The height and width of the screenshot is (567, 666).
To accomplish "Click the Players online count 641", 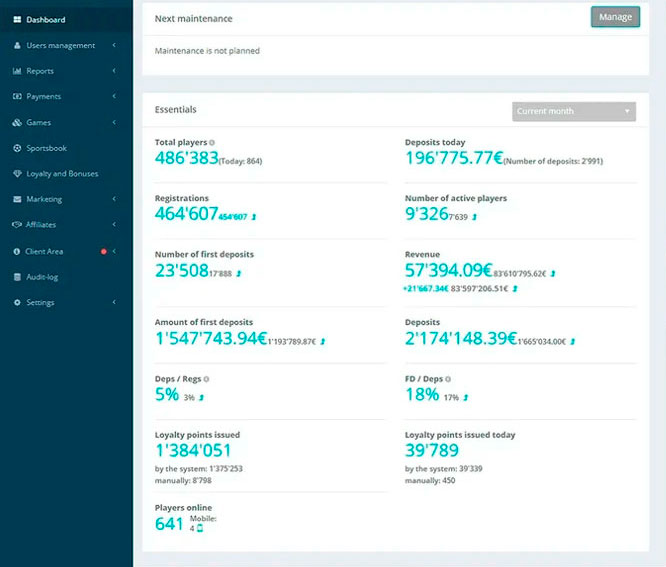I will (x=169, y=524).
